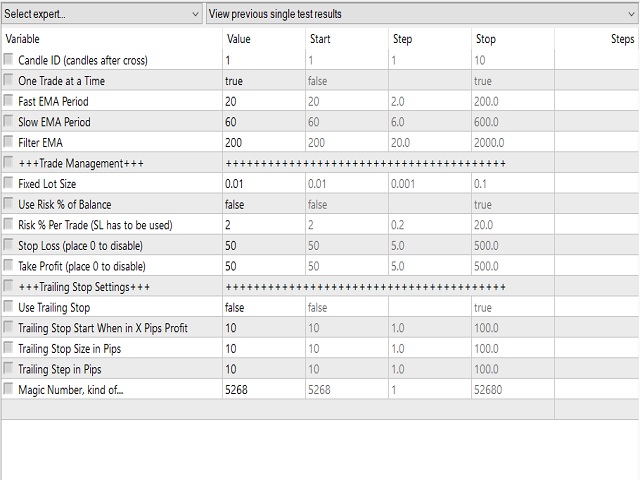640x480 pixels.
Task: Check the Slow EMA Period checkbox
Action: (x=8, y=121)
